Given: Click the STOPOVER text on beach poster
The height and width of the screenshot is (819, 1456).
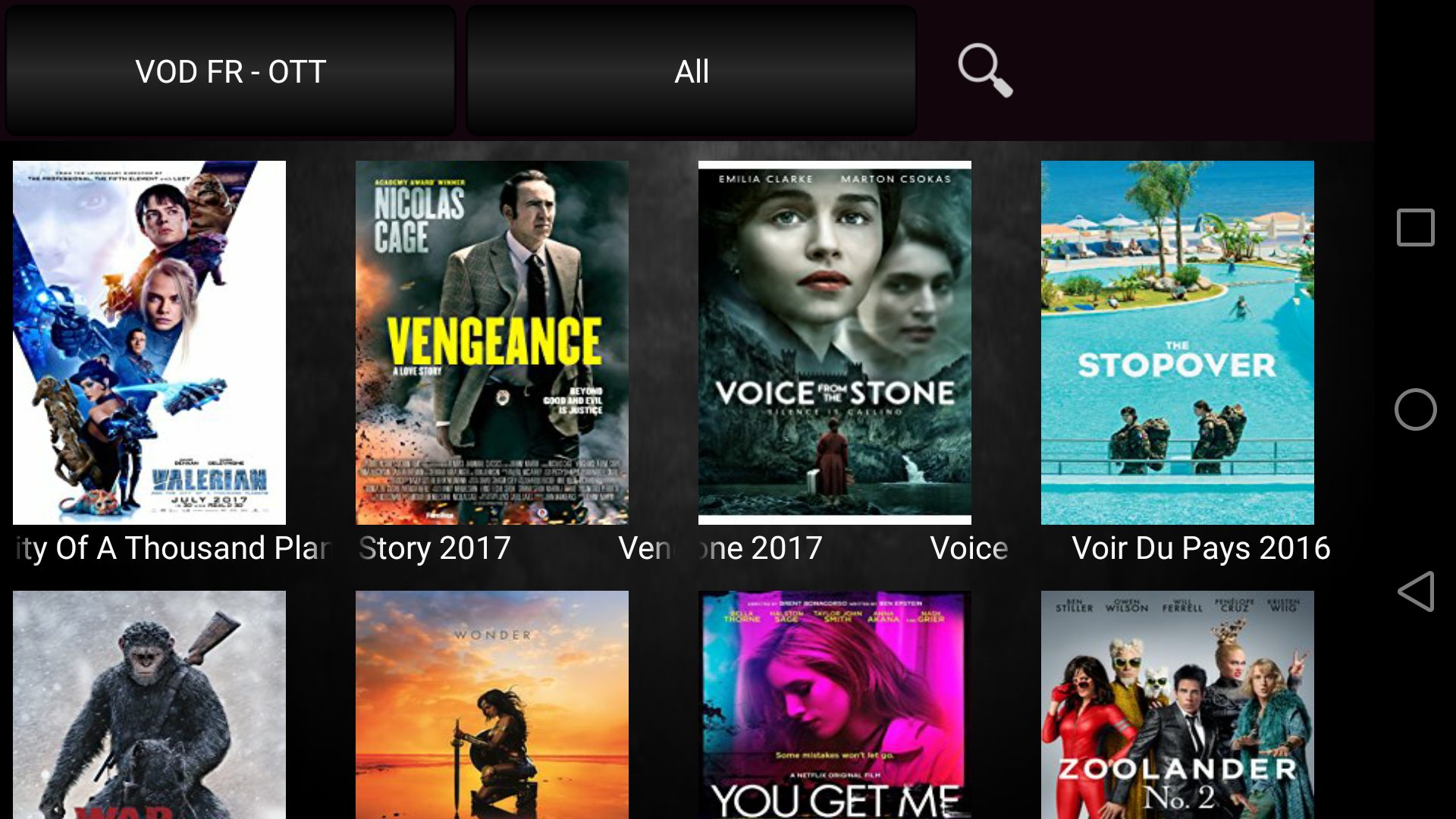Looking at the screenshot, I should tap(1177, 366).
